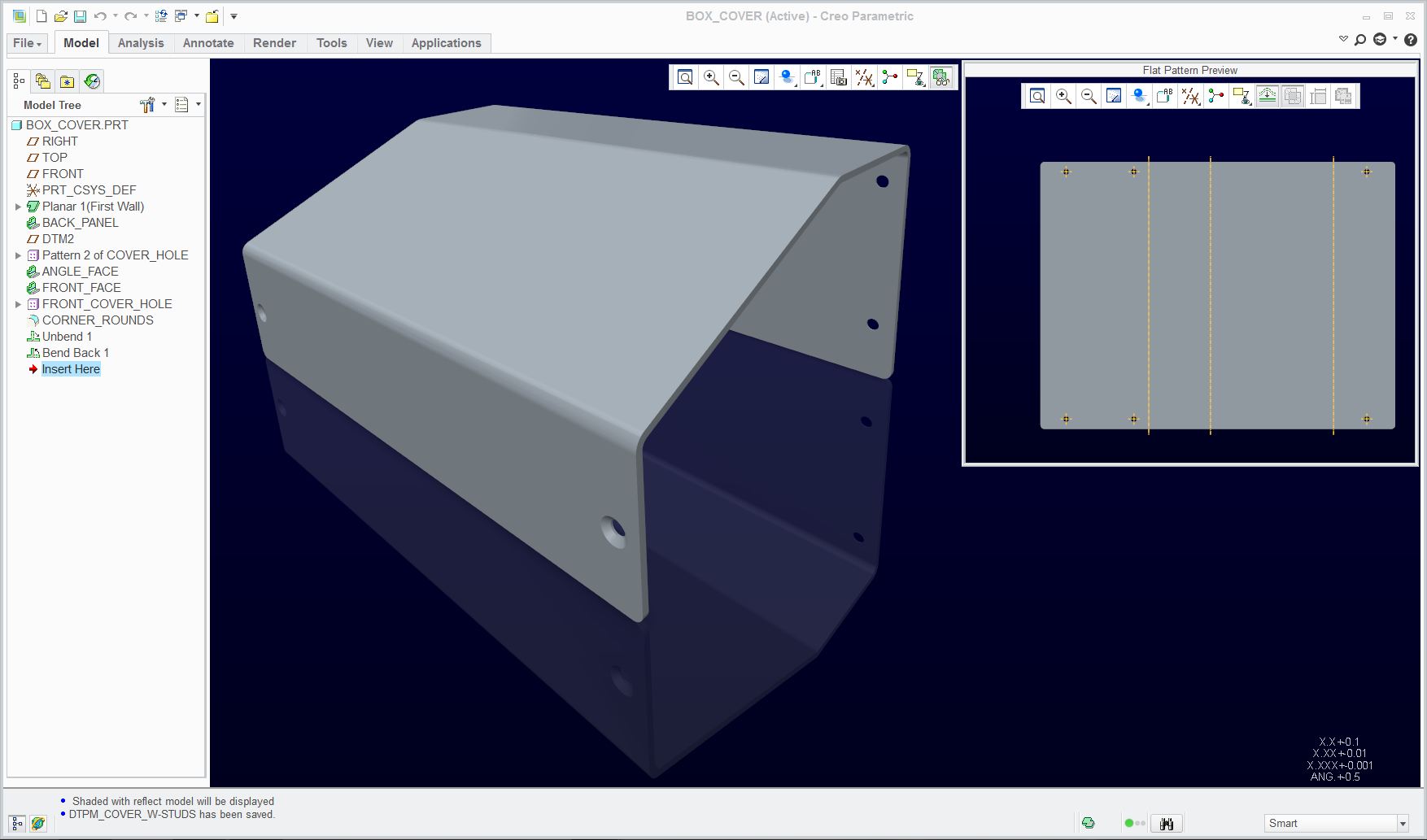Repaint the main graphics window
Image resolution: width=1427 pixels, height=840 pixels.
pyautogui.click(x=762, y=77)
